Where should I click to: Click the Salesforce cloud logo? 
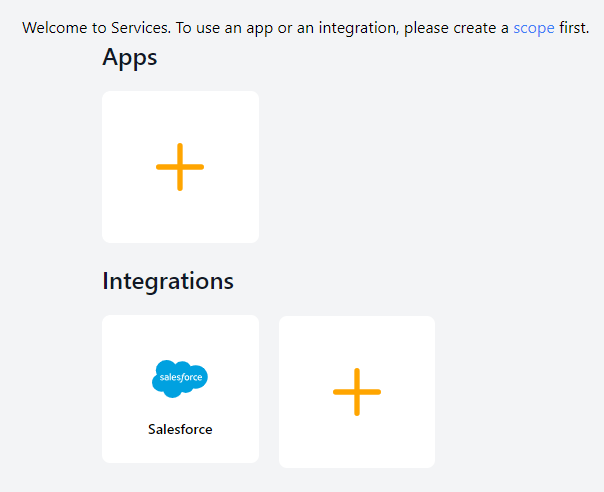click(180, 378)
